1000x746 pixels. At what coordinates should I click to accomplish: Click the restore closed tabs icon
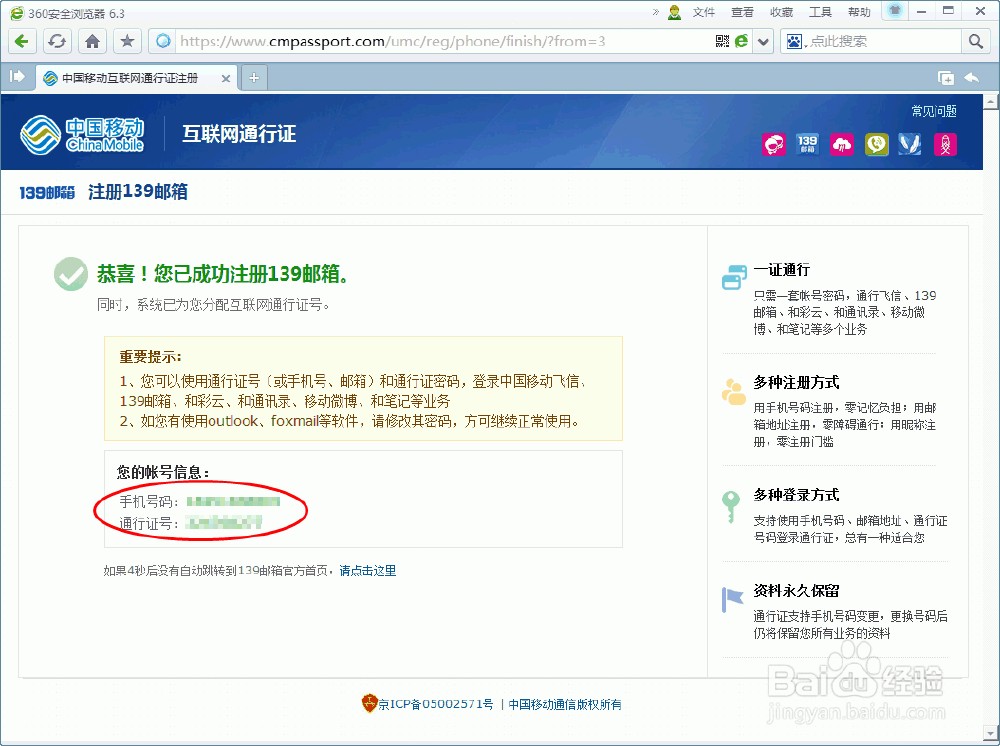(946, 78)
